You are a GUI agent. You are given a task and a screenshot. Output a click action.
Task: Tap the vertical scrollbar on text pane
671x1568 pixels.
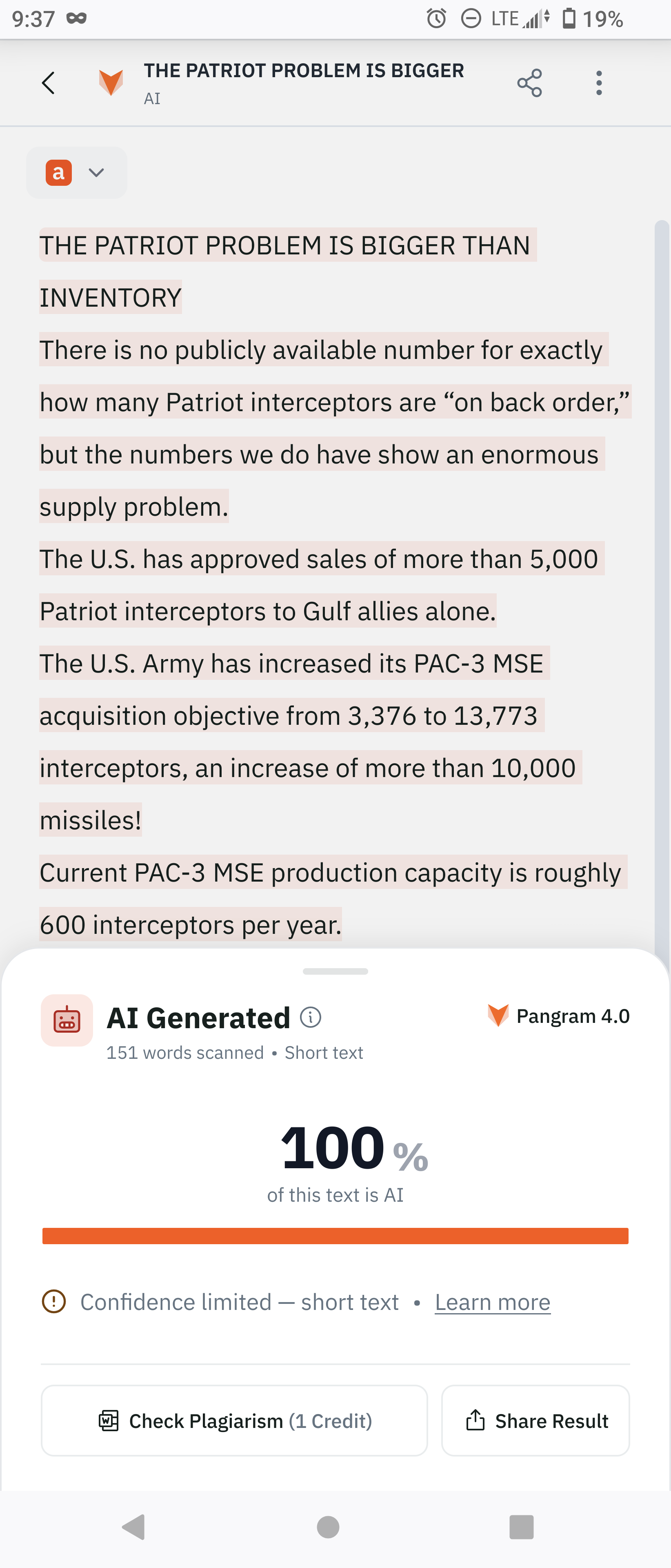pyautogui.click(x=662, y=584)
